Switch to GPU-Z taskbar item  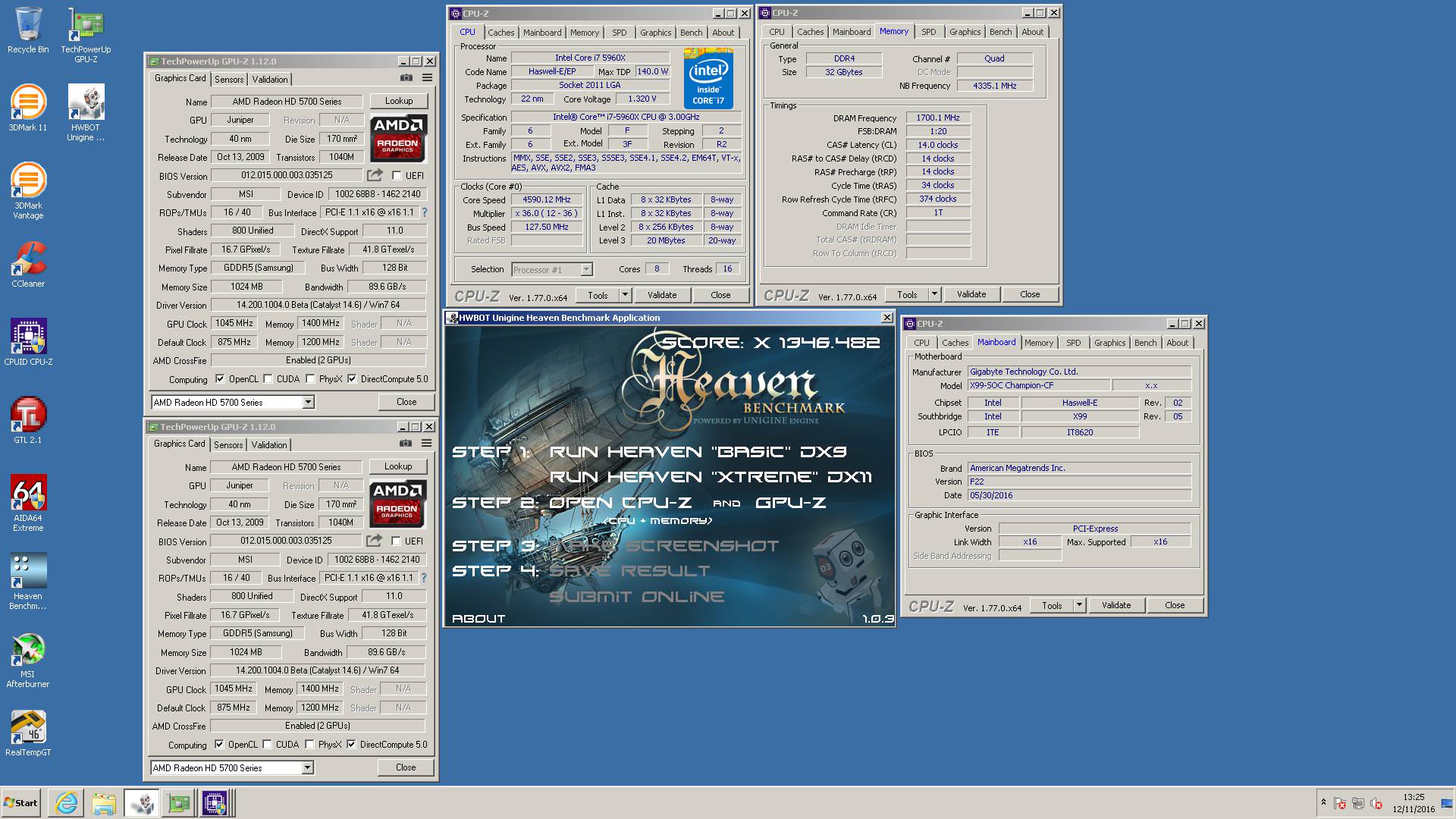point(178,803)
